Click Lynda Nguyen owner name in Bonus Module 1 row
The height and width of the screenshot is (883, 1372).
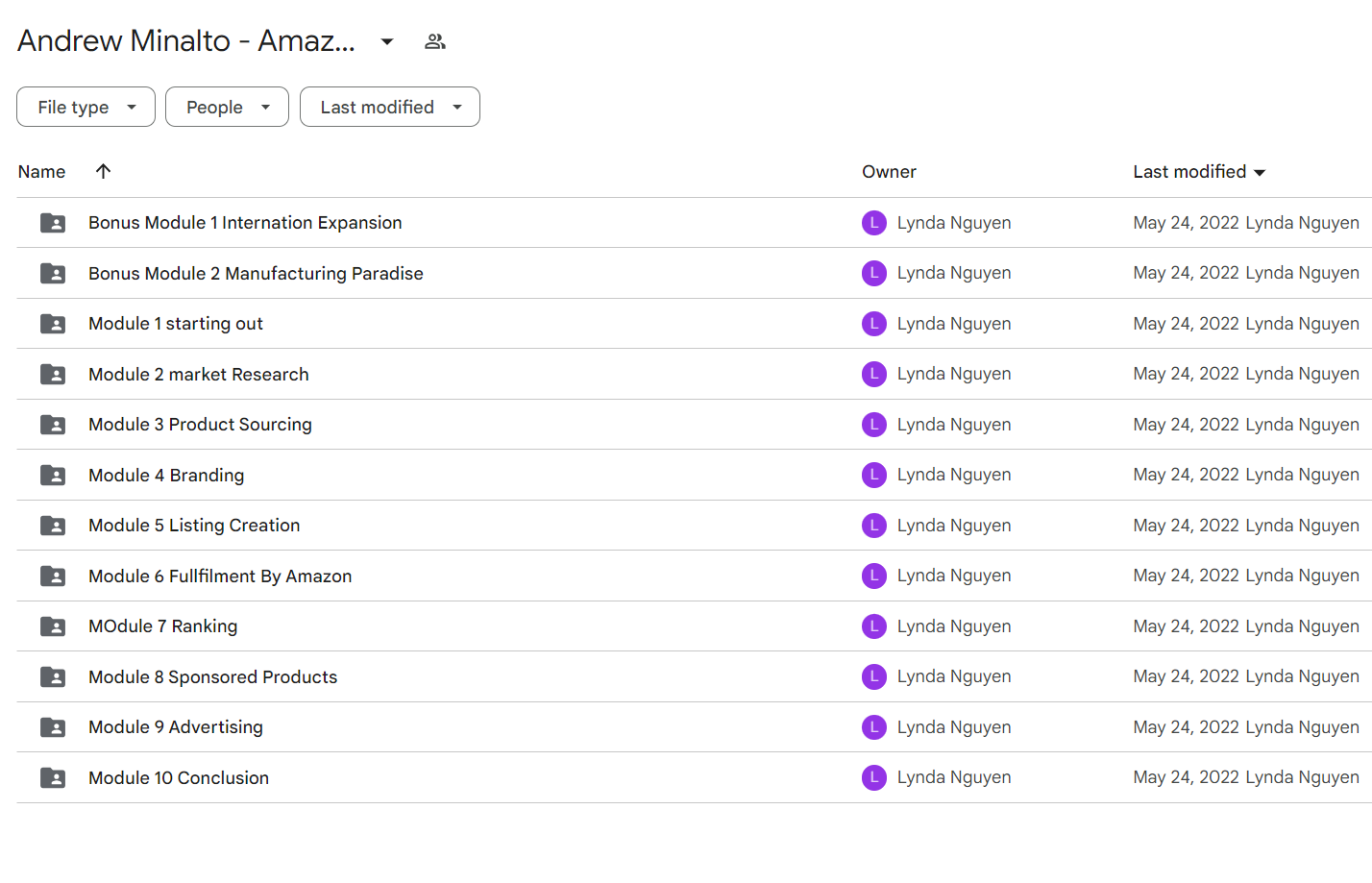[954, 223]
